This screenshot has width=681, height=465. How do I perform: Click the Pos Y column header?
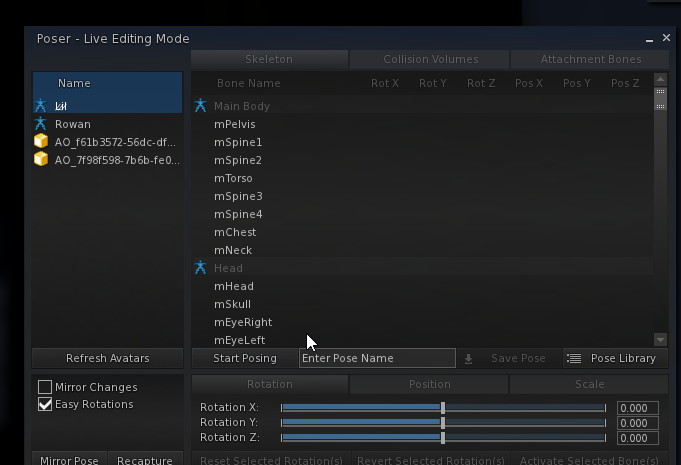pyautogui.click(x=577, y=83)
